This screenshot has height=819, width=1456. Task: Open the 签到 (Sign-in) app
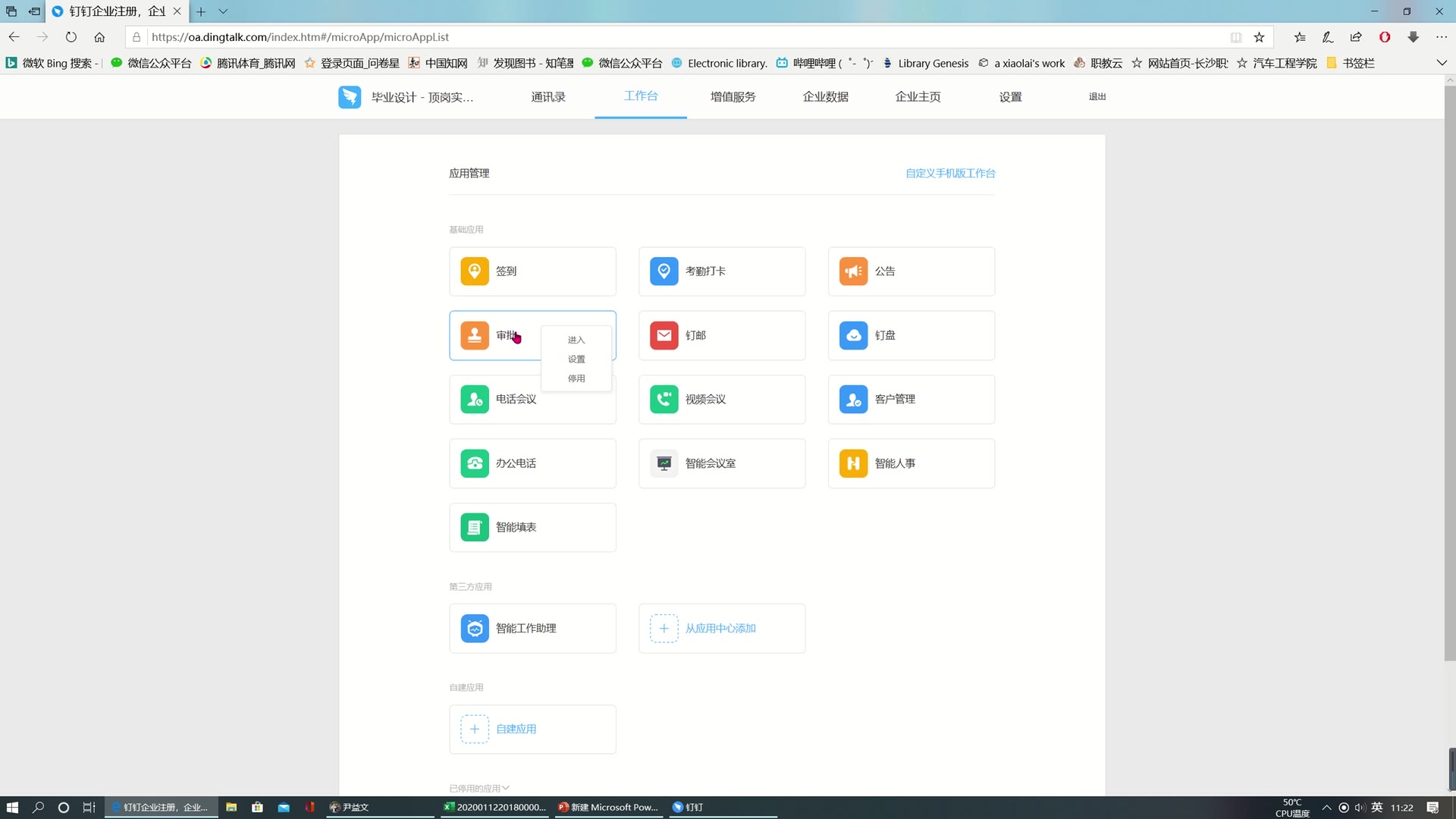(x=533, y=271)
